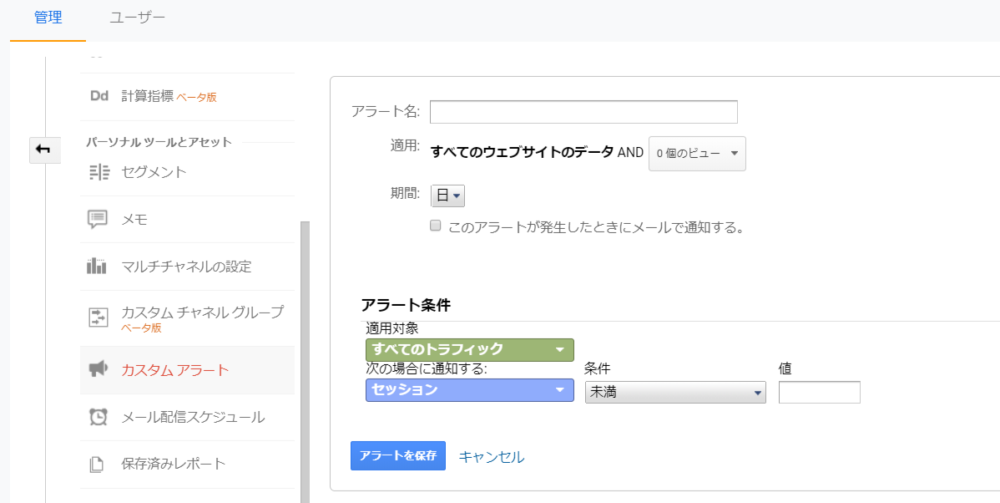The width and height of the screenshot is (1000, 503).
Task: Click the multi-channel bar chart icon
Action: [98, 266]
